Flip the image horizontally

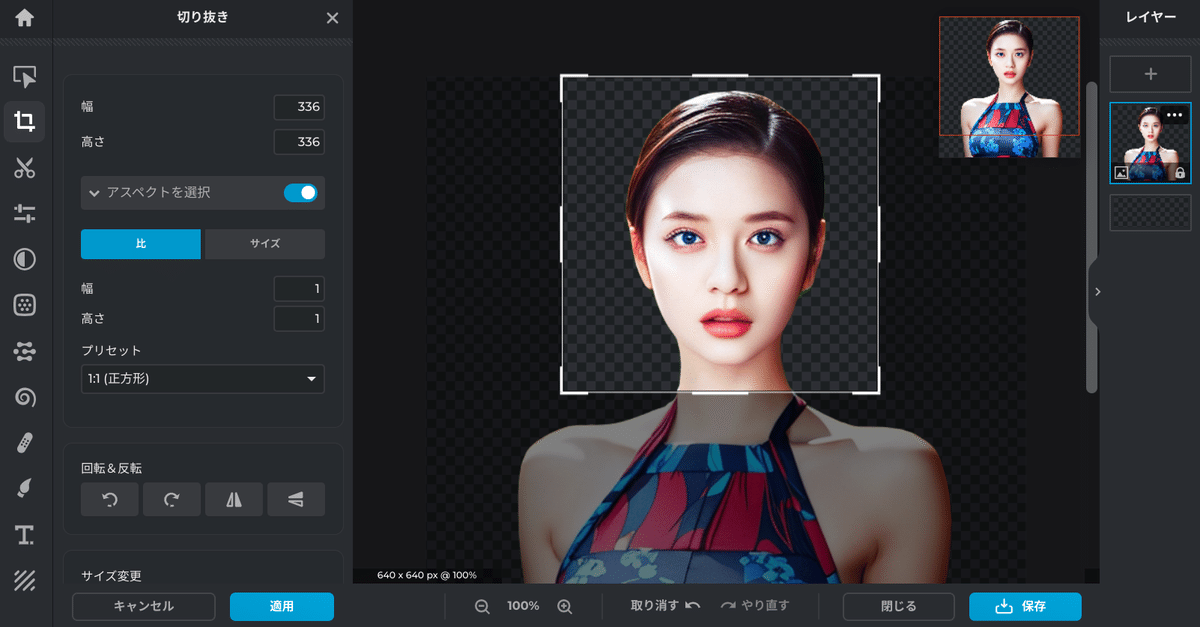(234, 499)
